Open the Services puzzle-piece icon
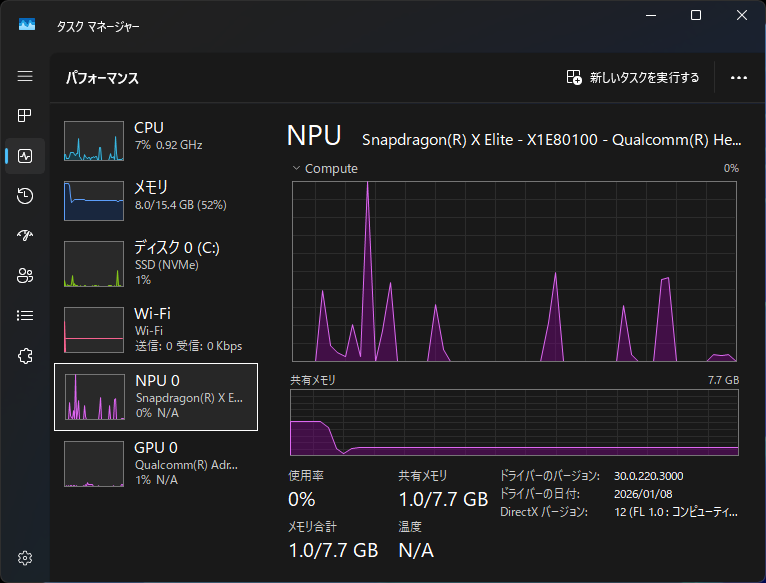Image resolution: width=766 pixels, height=583 pixels. pyautogui.click(x=25, y=356)
